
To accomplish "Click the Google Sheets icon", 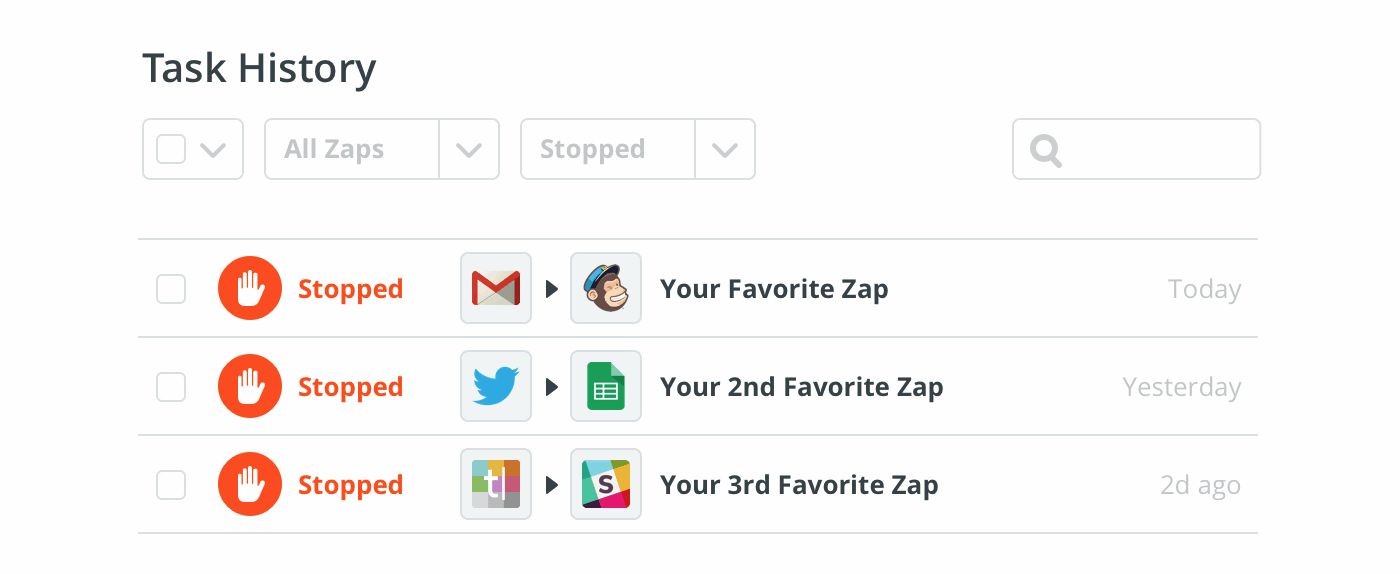I will click(x=606, y=387).
